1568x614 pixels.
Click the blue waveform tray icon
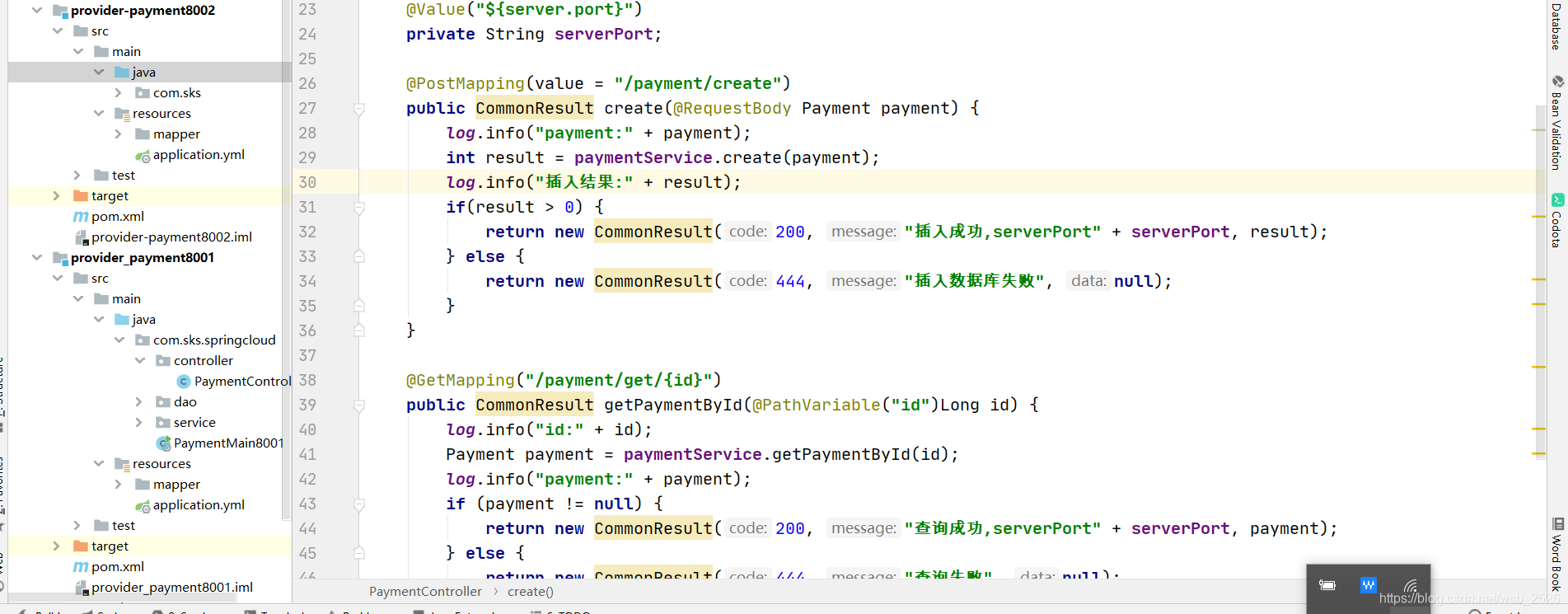click(1369, 584)
